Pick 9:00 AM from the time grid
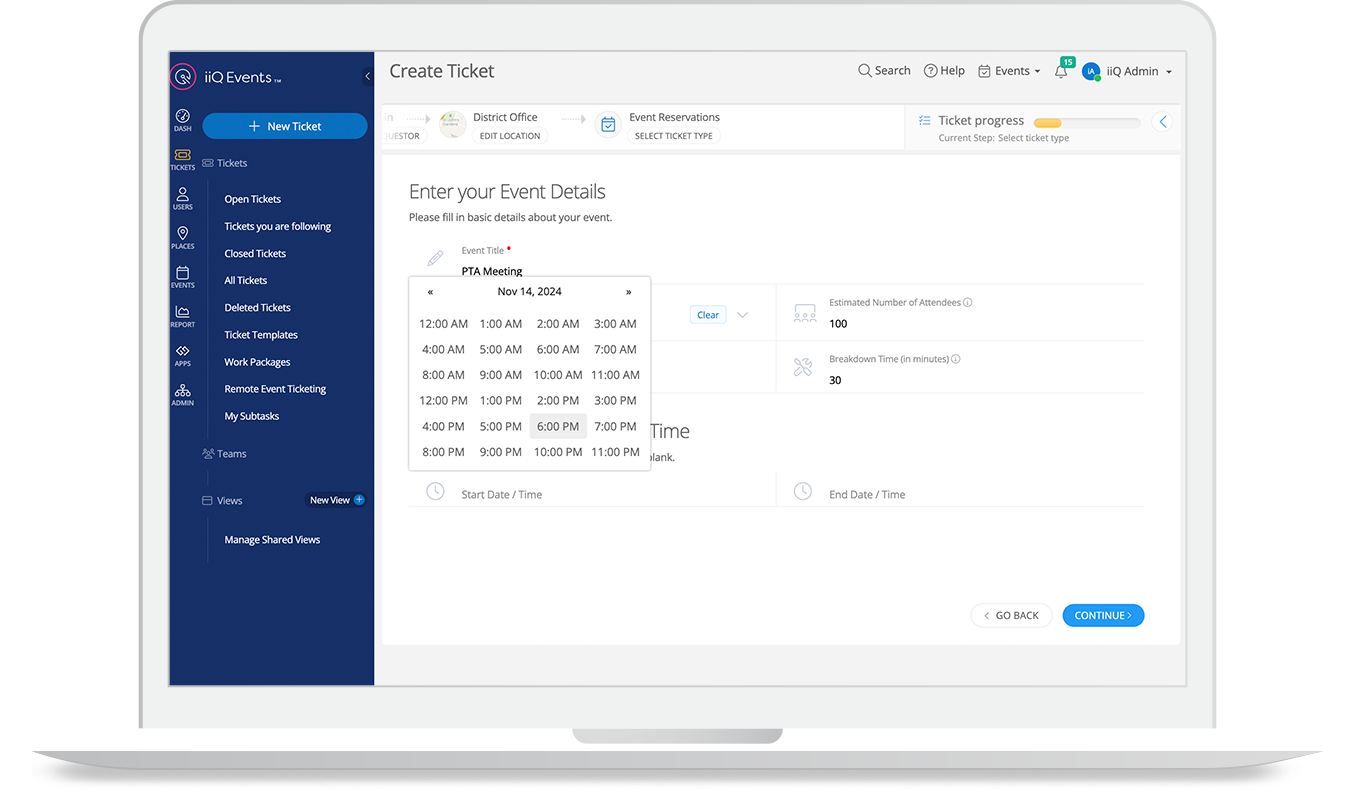 click(x=500, y=375)
